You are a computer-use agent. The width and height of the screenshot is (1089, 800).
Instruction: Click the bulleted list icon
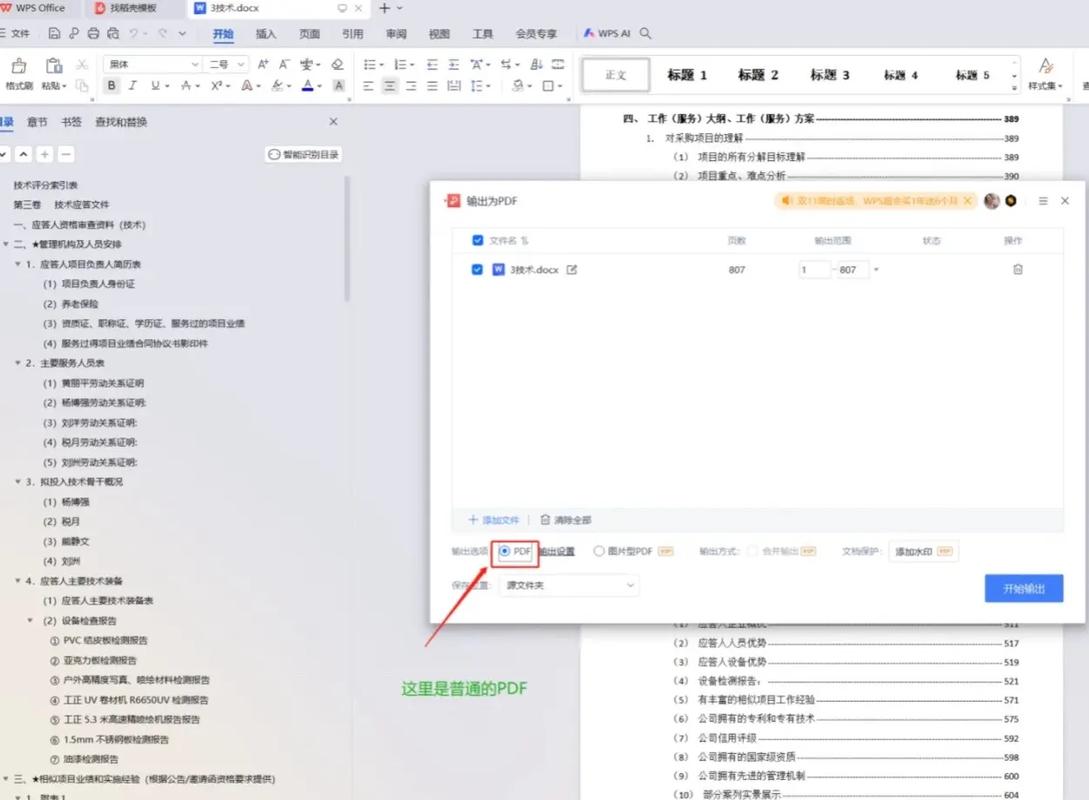(x=371, y=64)
